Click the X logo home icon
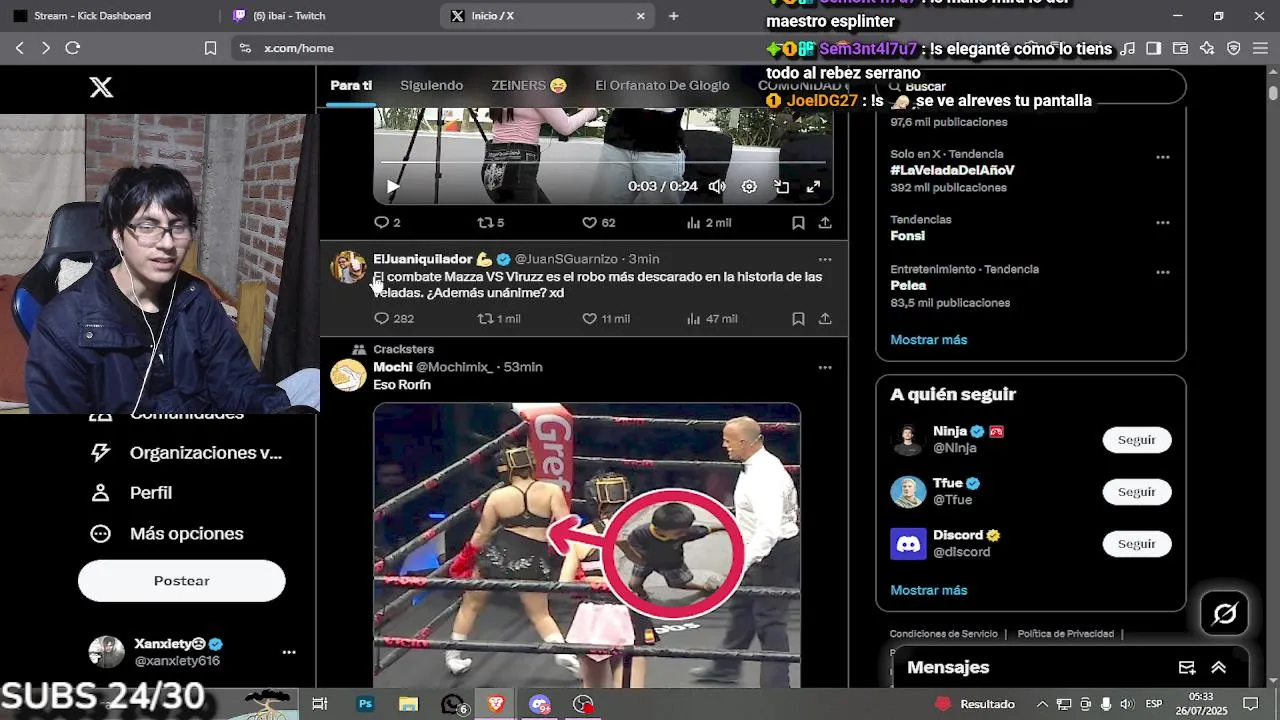This screenshot has width=1280, height=720. click(x=101, y=87)
